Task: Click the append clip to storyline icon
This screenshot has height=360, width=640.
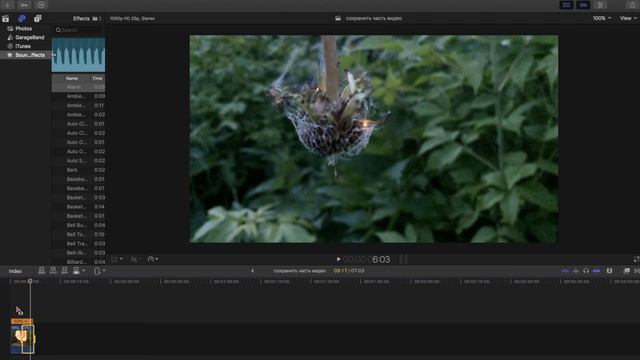Action: 64,271
